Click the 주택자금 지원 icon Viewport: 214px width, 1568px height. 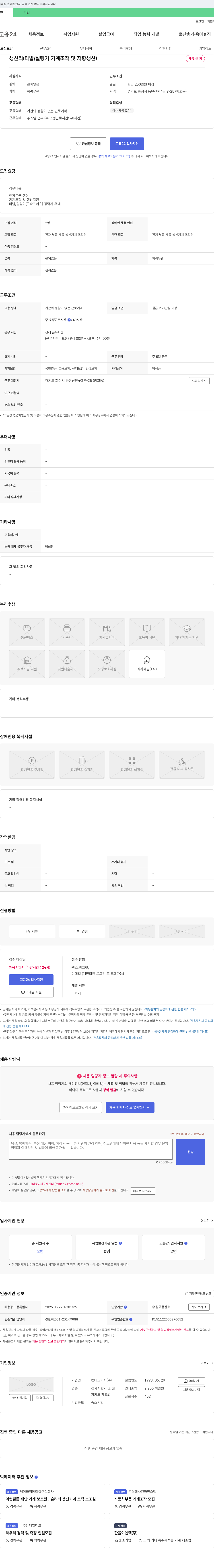click(27, 663)
